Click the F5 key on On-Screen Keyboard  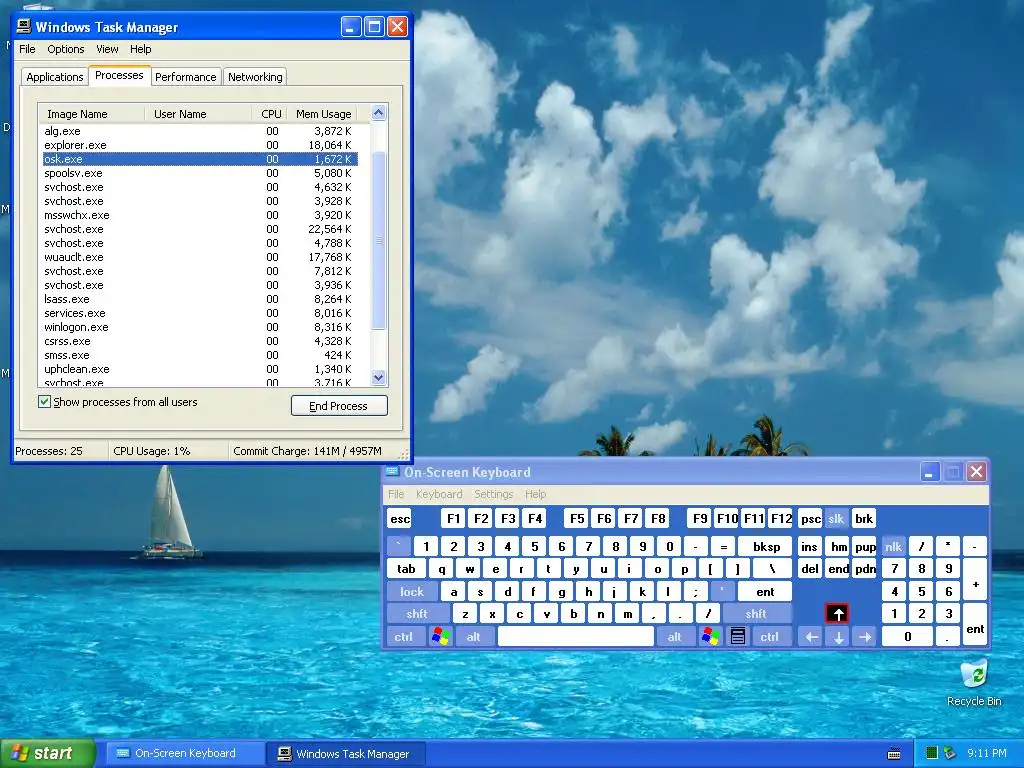[x=577, y=519]
